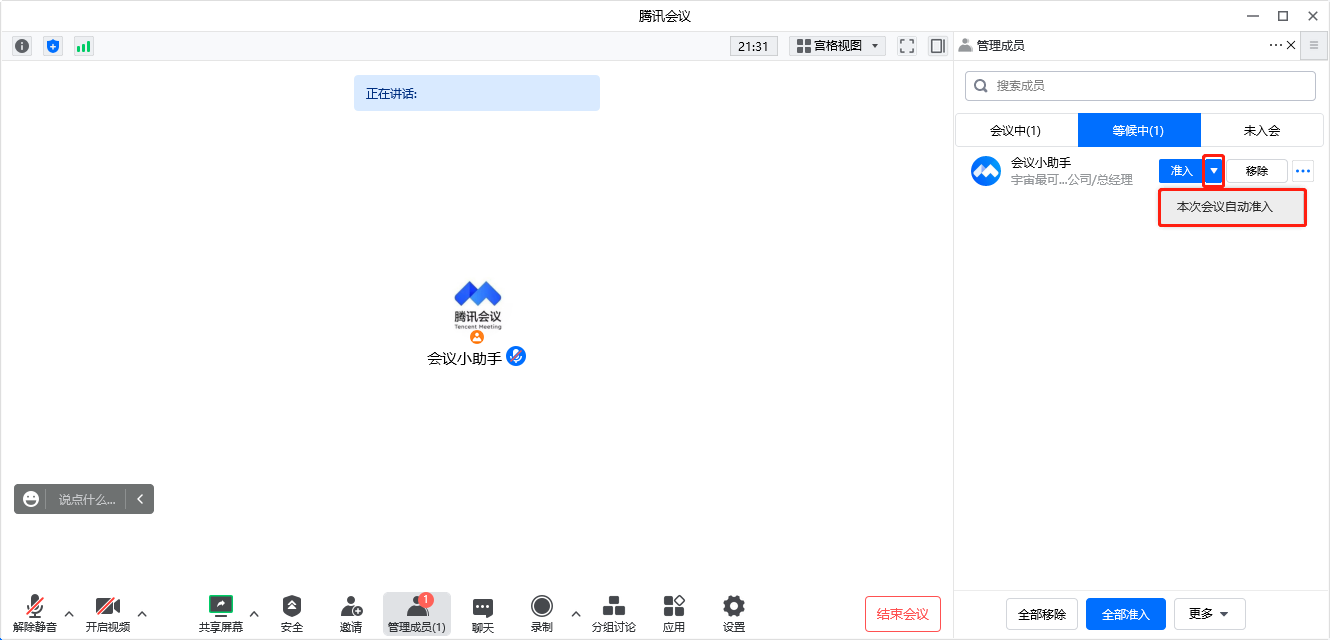Maximize the 腾讯会议 window
Viewport: 1330px width, 640px height.
pyautogui.click(x=1283, y=16)
